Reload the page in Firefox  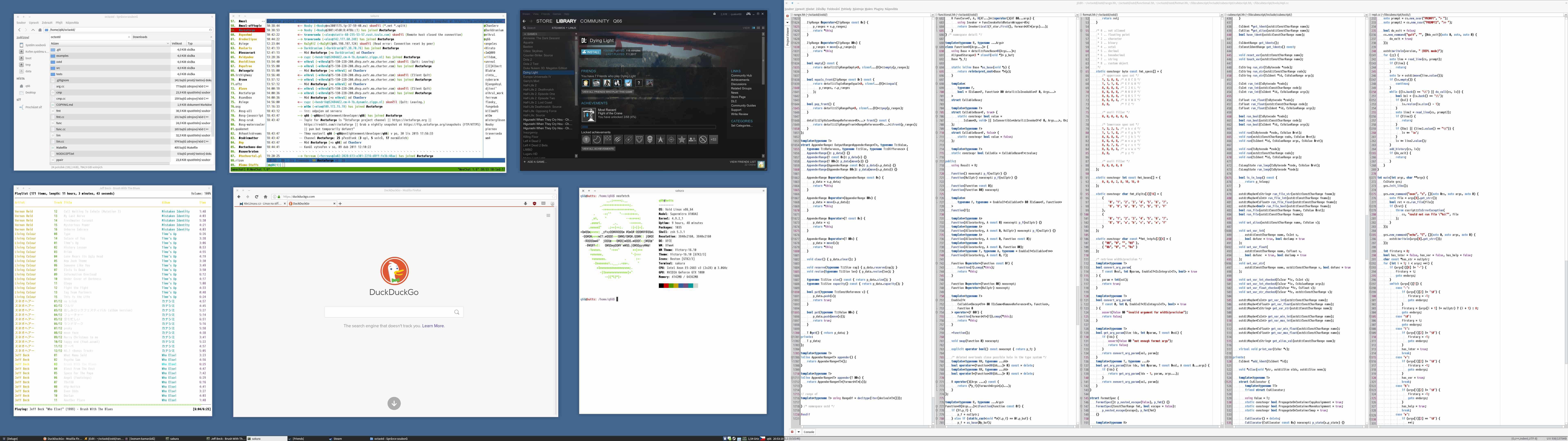click(257, 197)
